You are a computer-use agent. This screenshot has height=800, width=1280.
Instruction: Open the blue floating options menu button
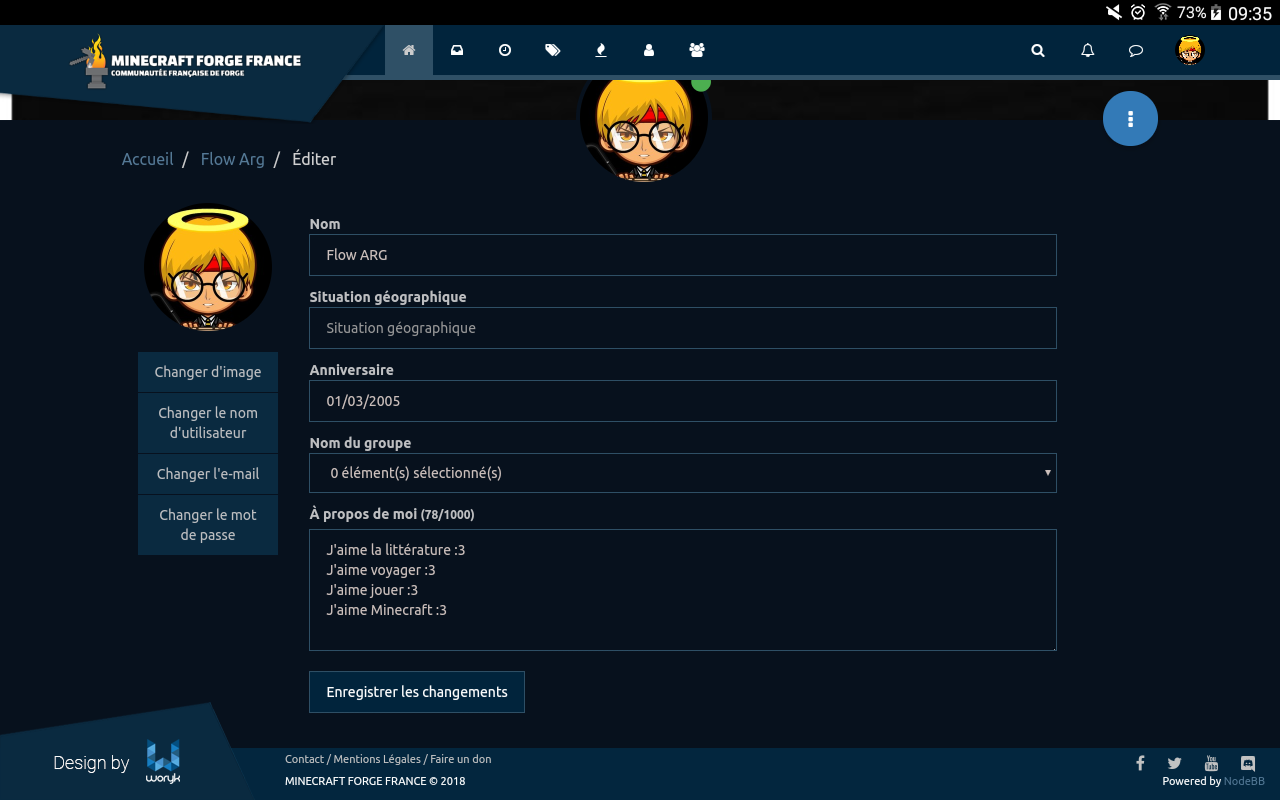click(1130, 118)
